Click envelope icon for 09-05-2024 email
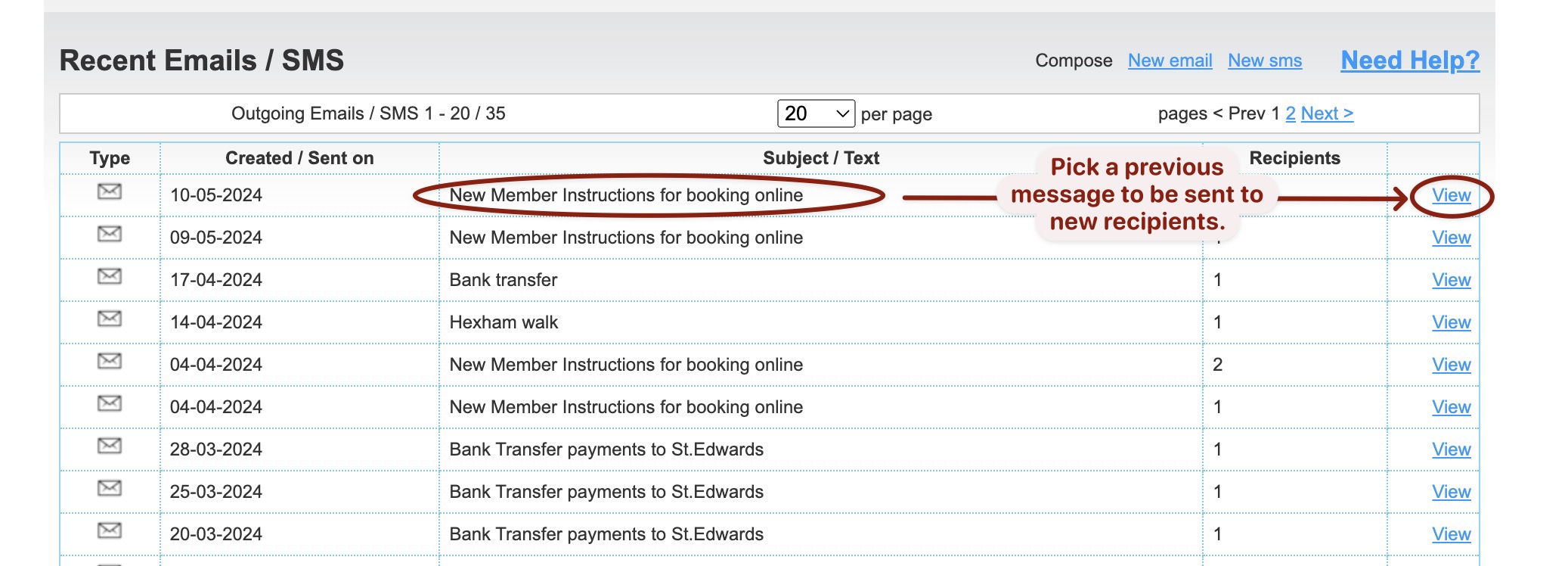 tap(110, 235)
